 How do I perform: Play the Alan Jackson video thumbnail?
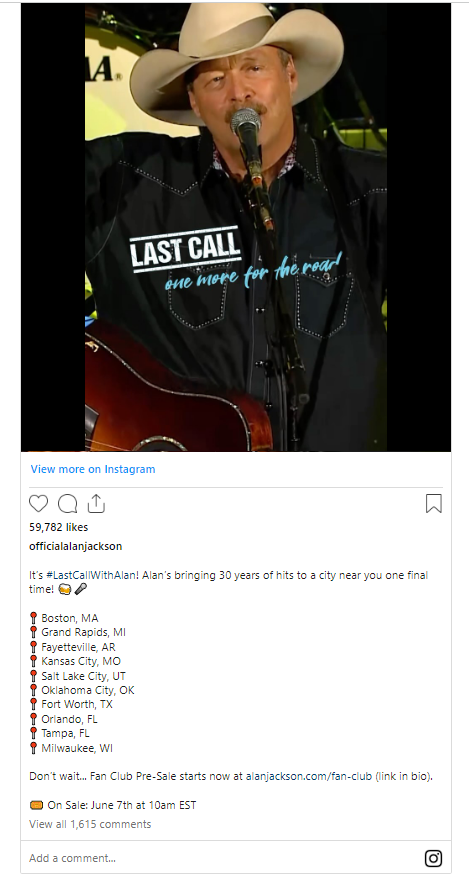point(236,227)
